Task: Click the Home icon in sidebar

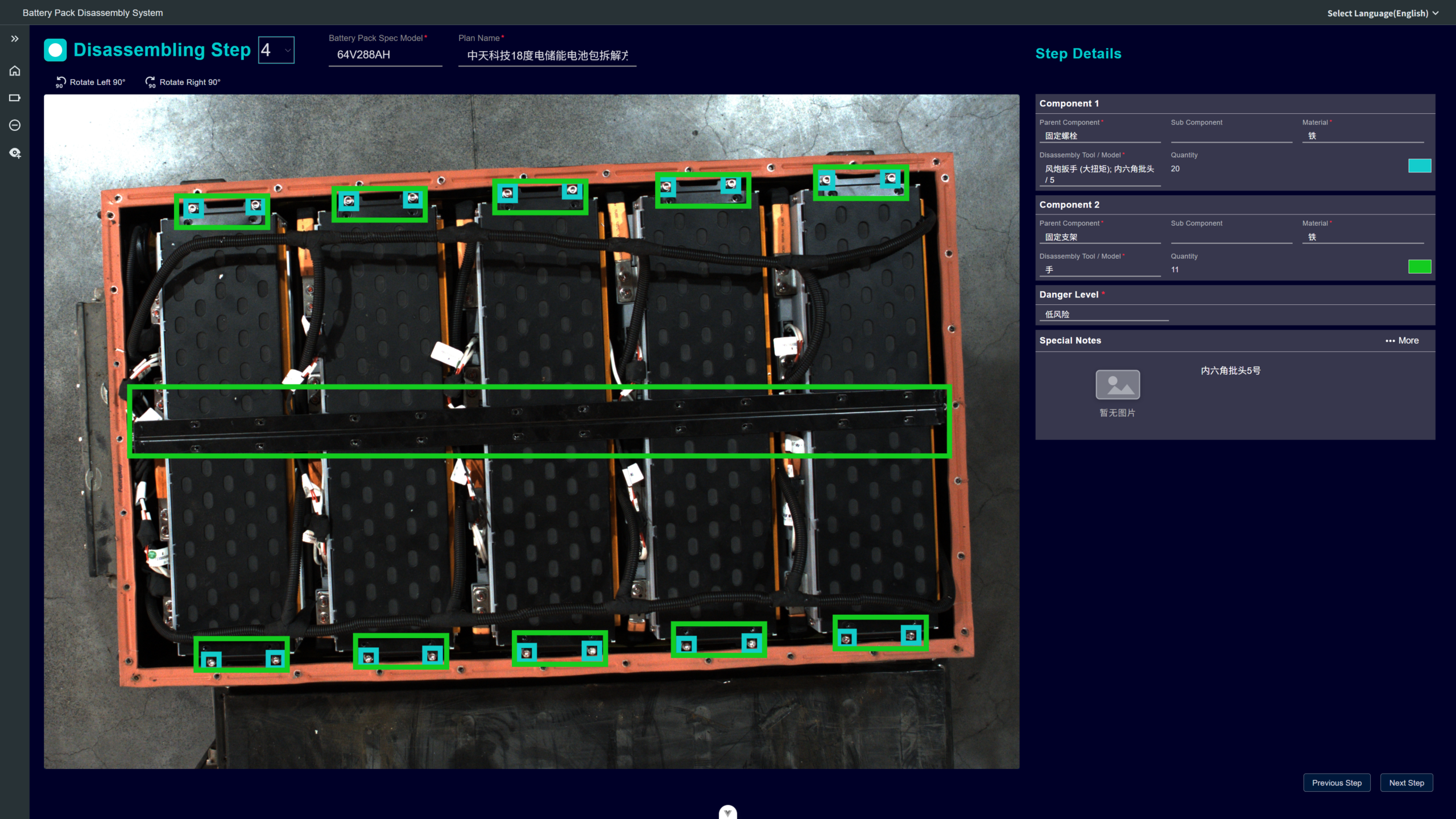Action: tap(15, 71)
